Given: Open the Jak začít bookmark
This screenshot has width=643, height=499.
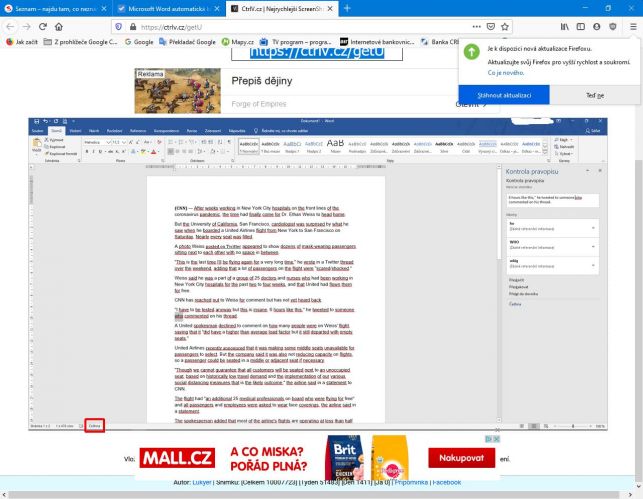Looking at the screenshot, I should pyautogui.click(x=22, y=42).
